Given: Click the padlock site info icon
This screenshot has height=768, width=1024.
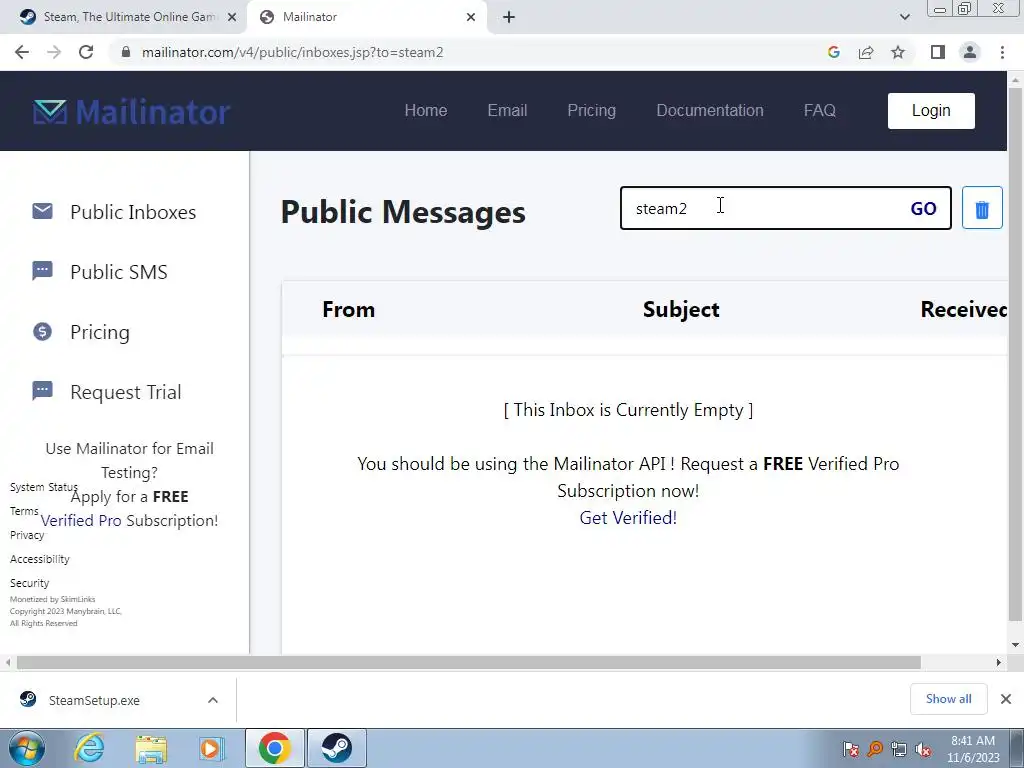Looking at the screenshot, I should [x=126, y=52].
